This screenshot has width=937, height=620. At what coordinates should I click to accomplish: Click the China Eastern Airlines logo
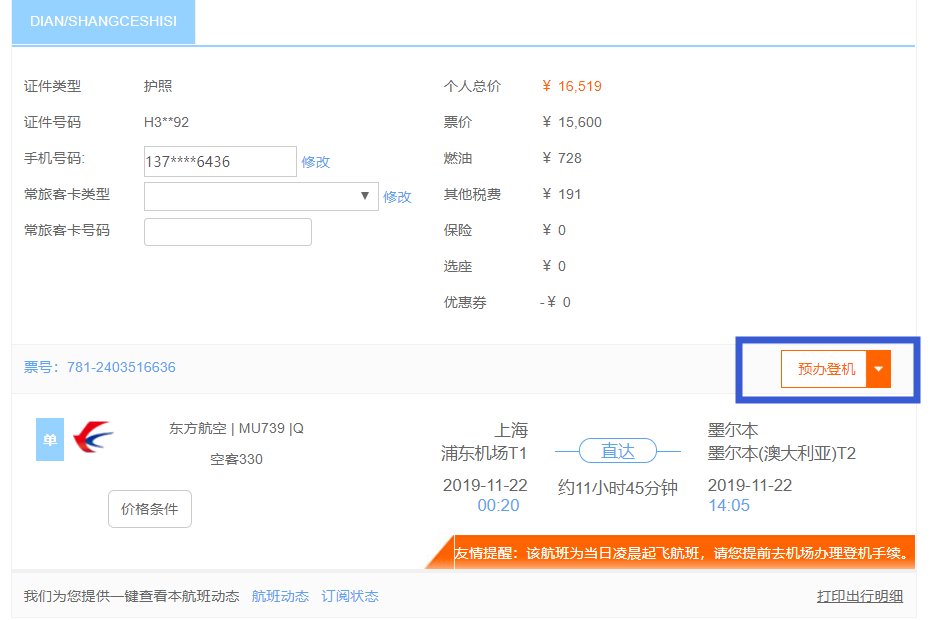(x=94, y=438)
